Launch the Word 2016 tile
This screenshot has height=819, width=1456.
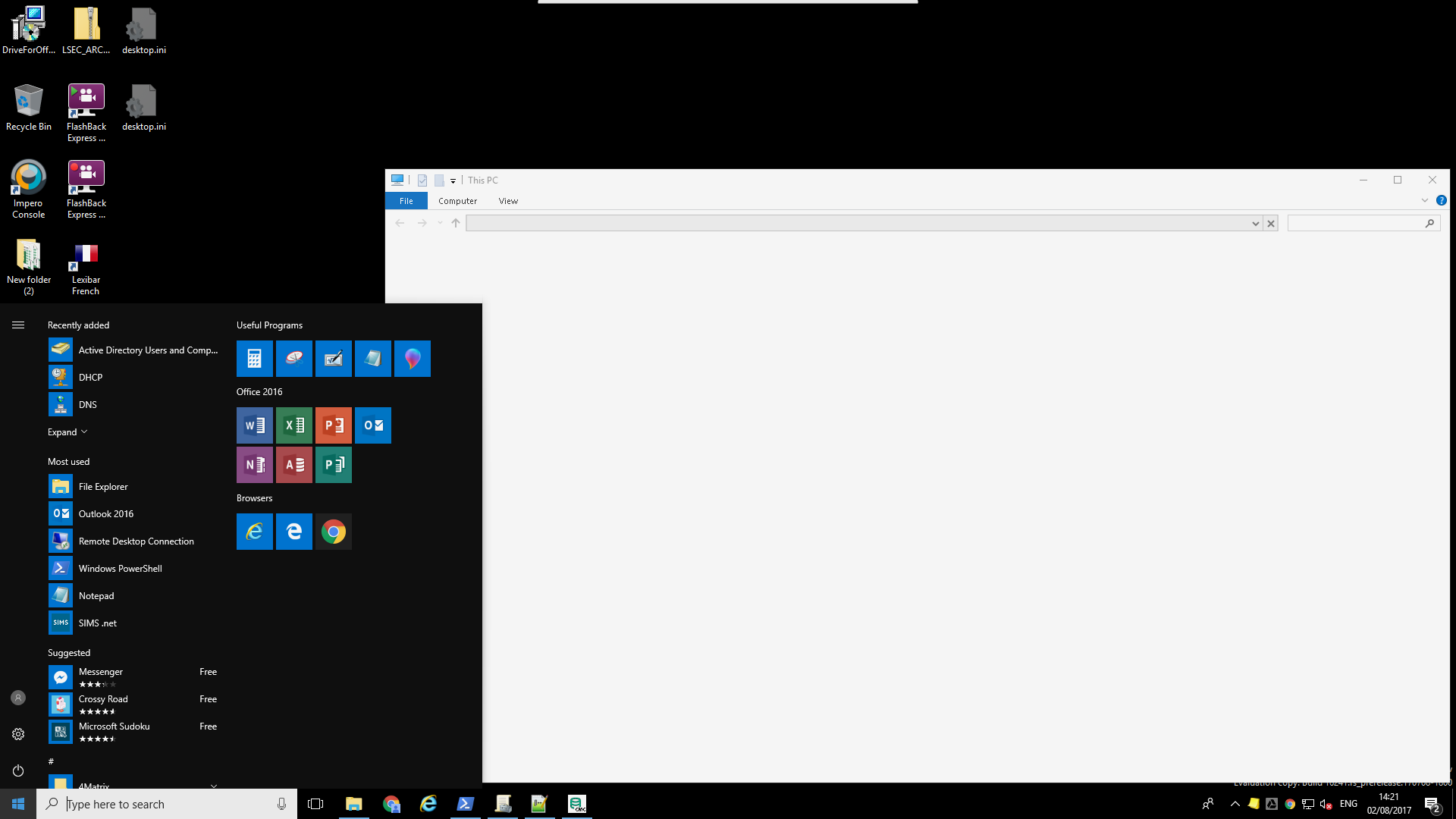pyautogui.click(x=254, y=425)
